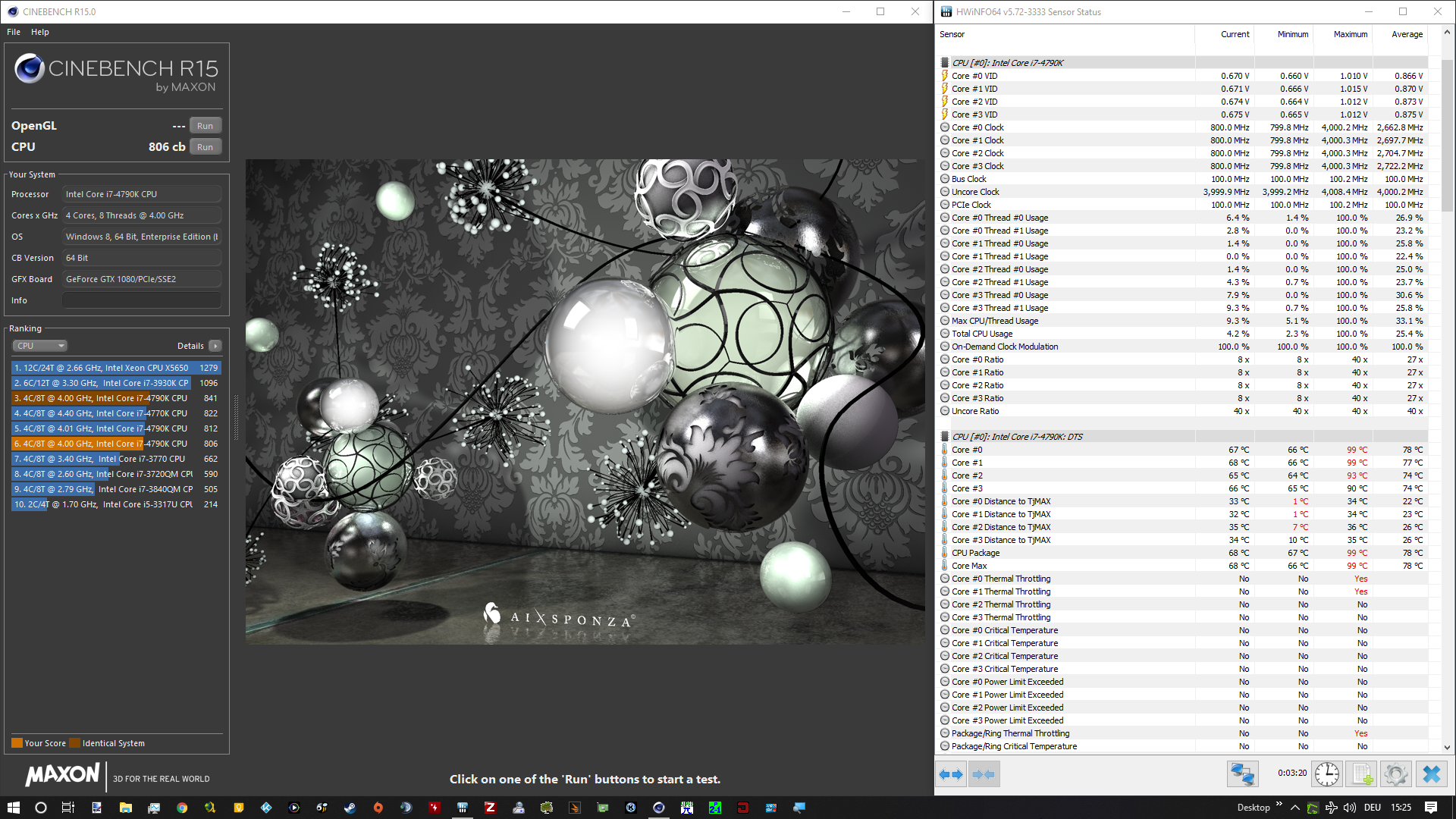The height and width of the screenshot is (819, 1456).
Task: Close sensor window with blue X icon
Action: point(1431,774)
